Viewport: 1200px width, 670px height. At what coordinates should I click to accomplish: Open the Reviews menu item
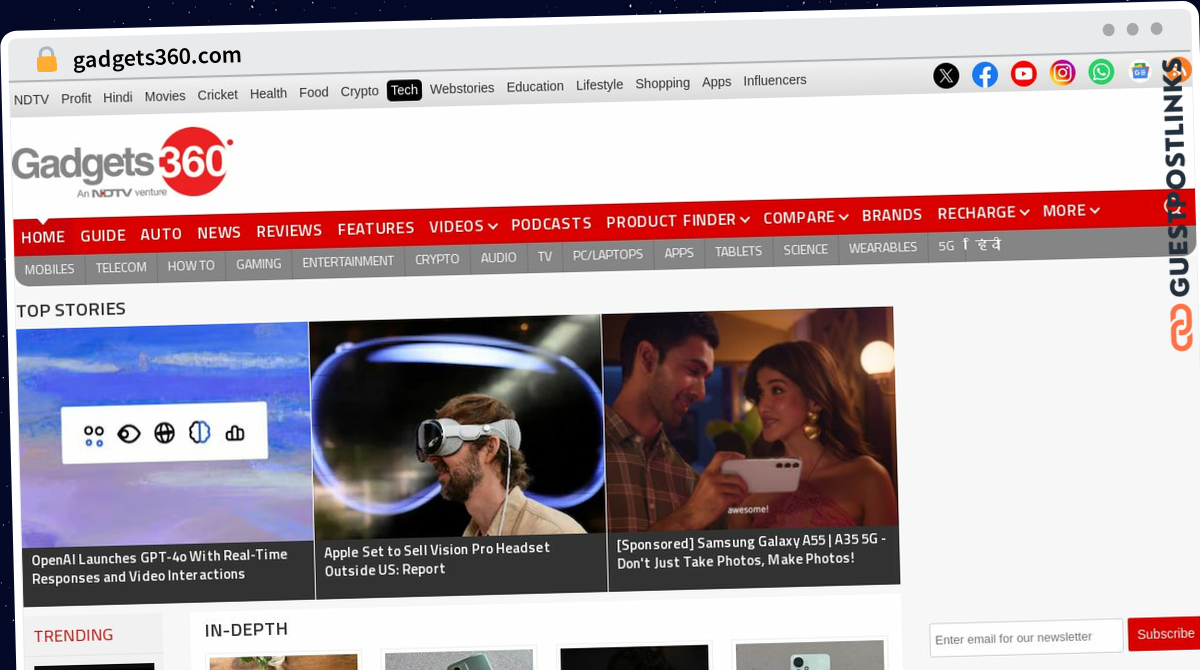point(289,231)
